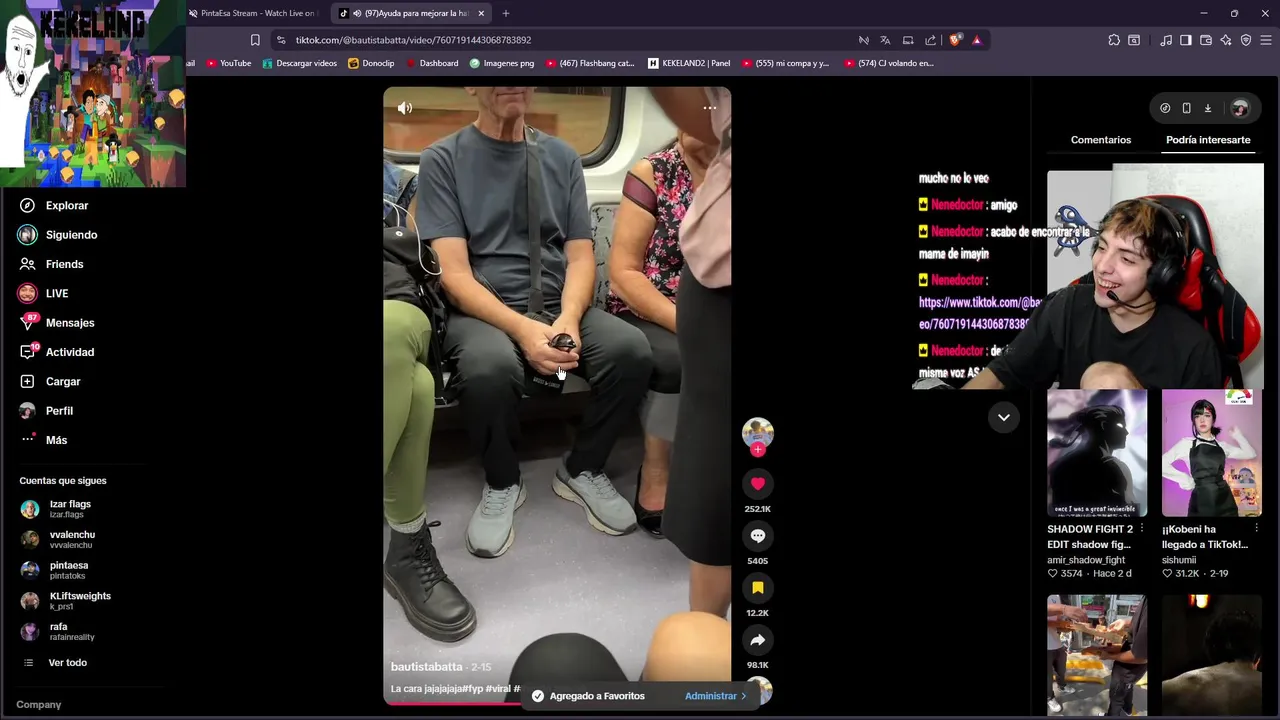Open the vvalenchu followed account
Viewport: 1280px width, 720px height.
[72, 540]
